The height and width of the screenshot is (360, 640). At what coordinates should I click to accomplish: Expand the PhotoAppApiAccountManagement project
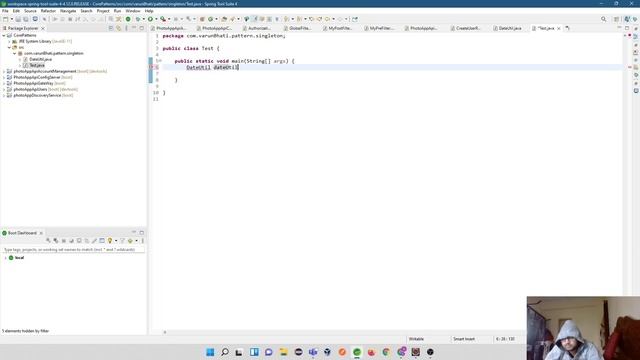[4, 71]
